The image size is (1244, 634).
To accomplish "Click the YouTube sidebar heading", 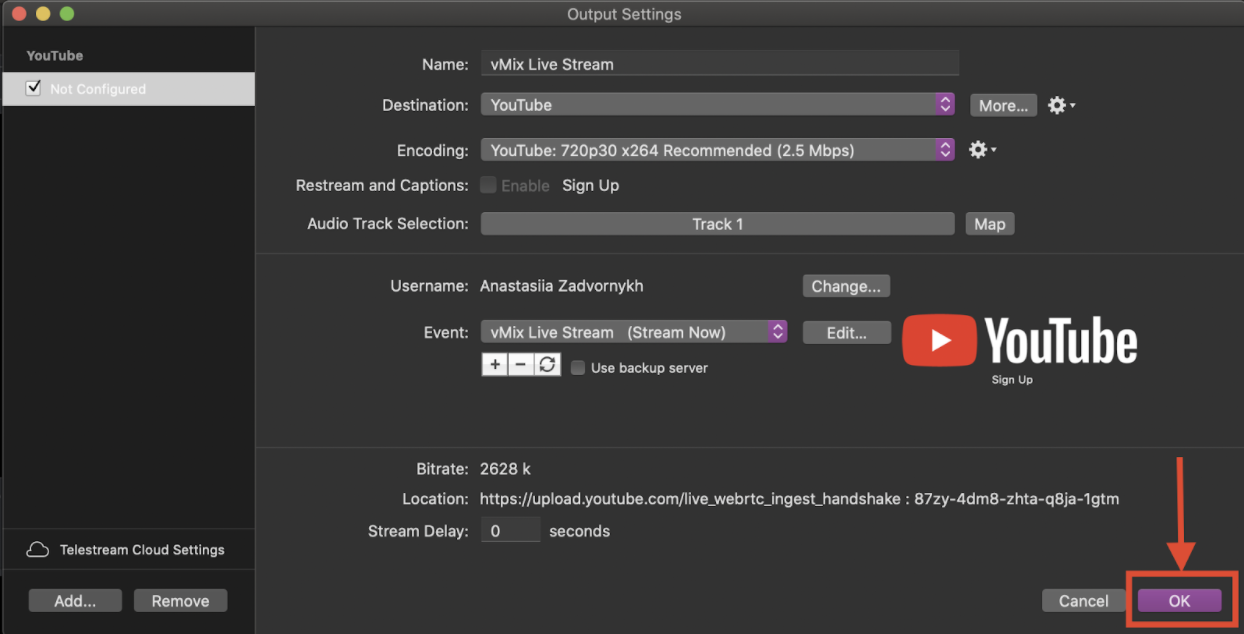I will (x=55, y=56).
